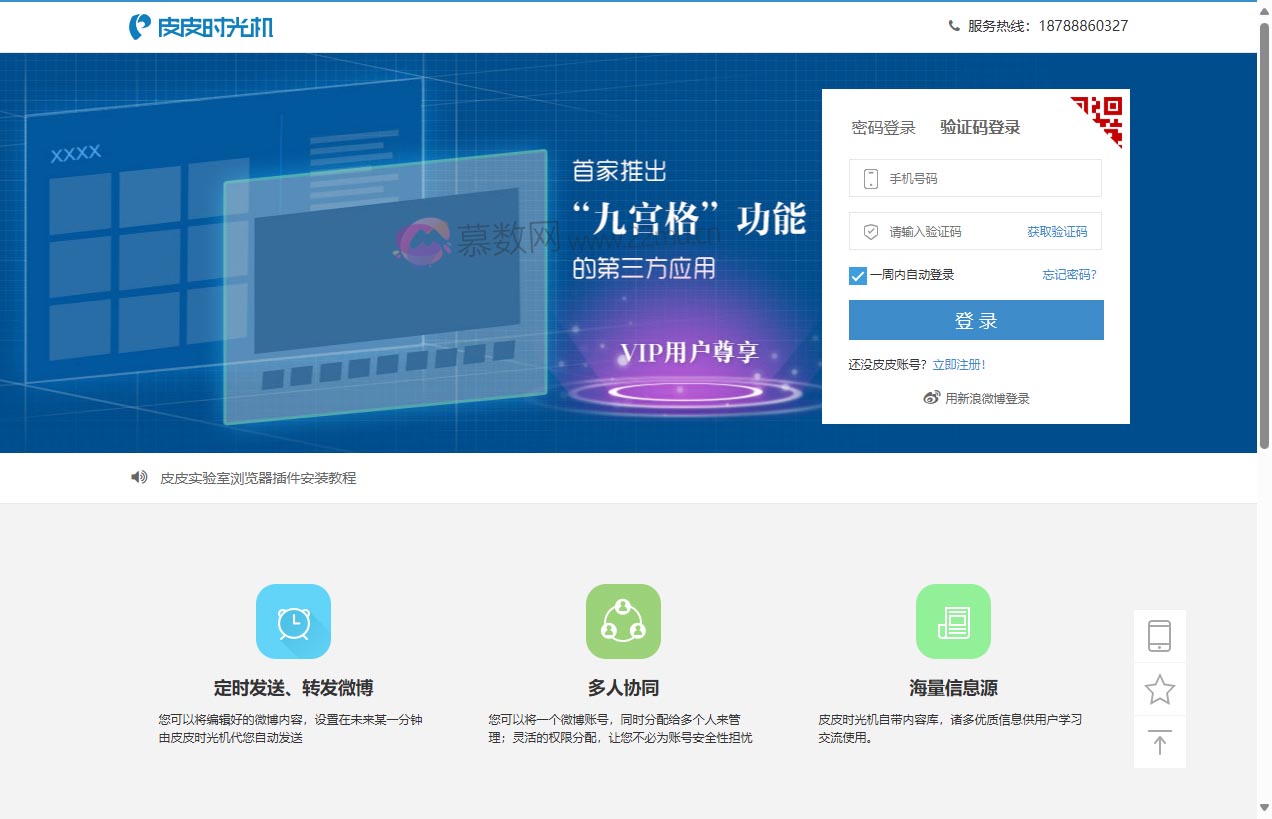The image size is (1272, 819).
Task: Click the 皮皮时光机 logo icon
Action: point(138,25)
